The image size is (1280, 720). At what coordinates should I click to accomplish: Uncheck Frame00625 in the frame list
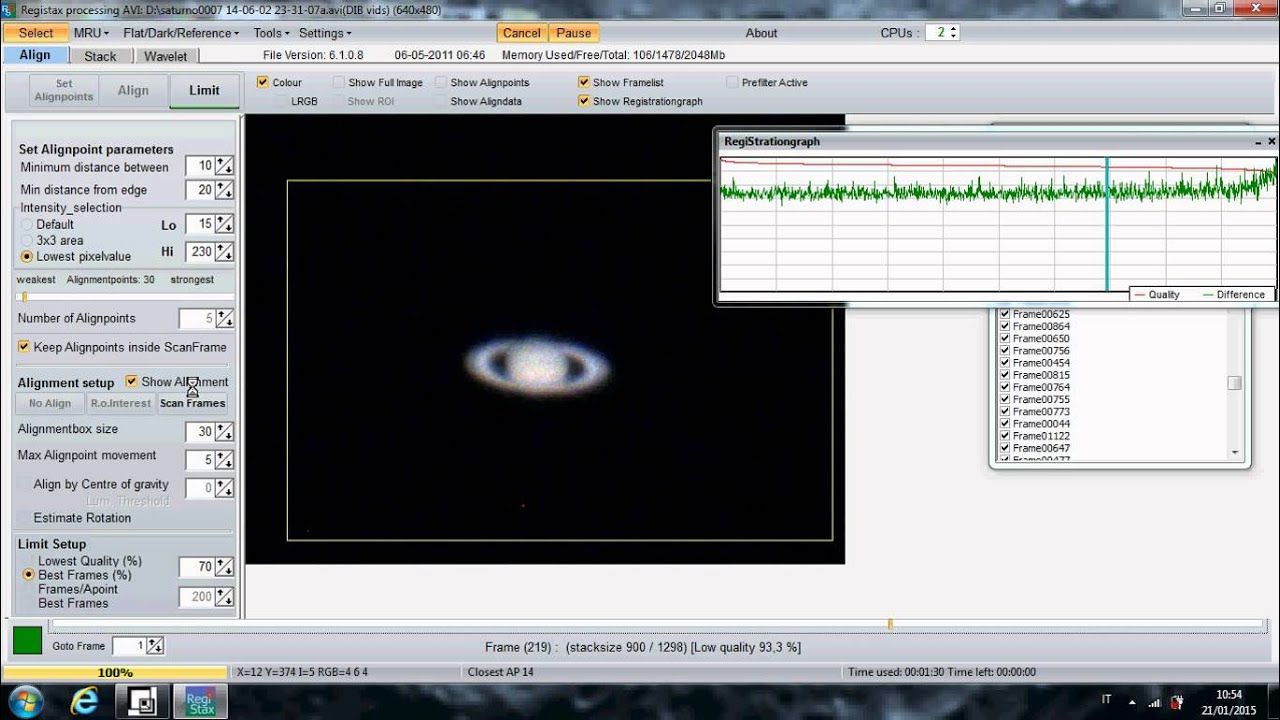coord(1005,315)
